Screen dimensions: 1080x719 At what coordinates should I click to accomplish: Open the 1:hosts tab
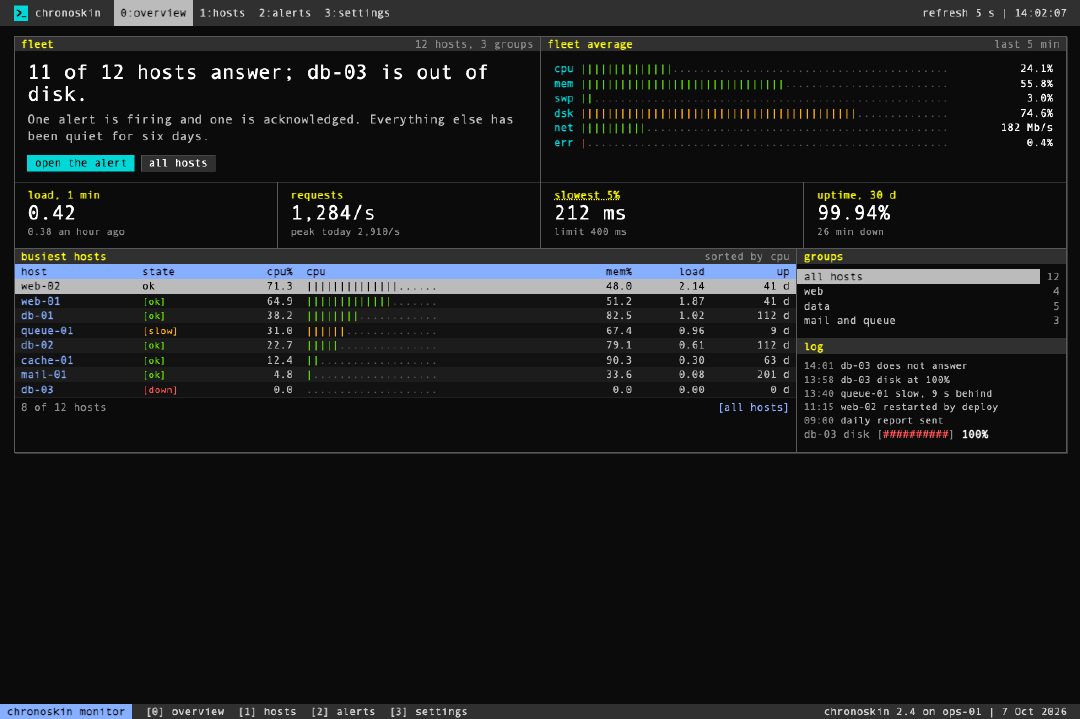[222, 13]
